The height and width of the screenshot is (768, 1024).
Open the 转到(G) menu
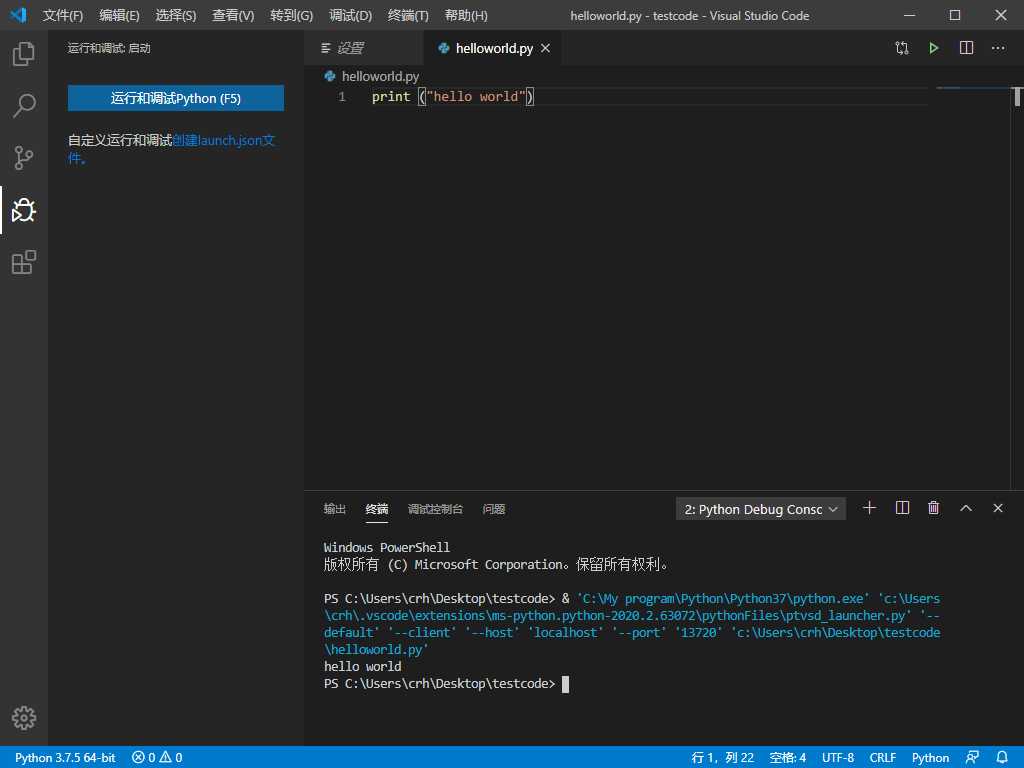click(x=291, y=16)
